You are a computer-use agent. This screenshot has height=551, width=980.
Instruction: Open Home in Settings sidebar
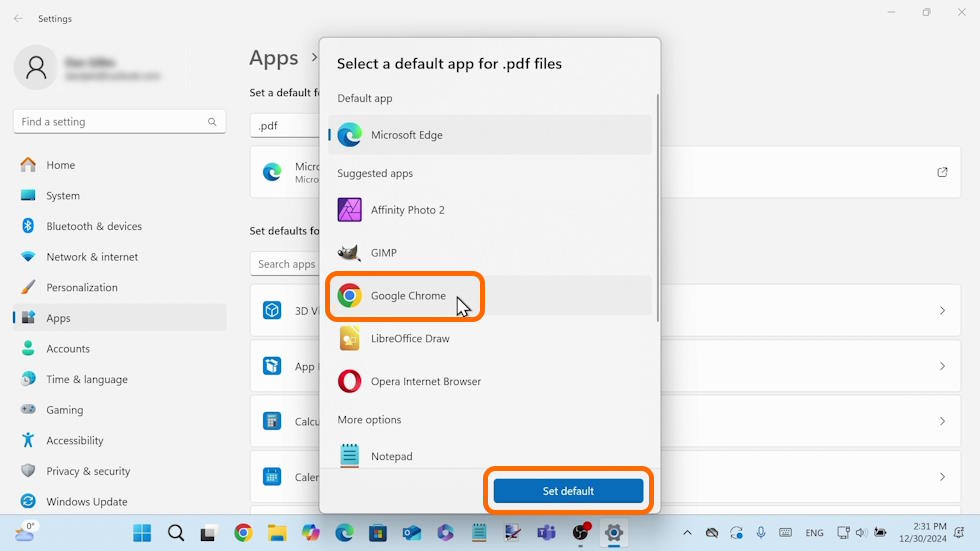pos(119,165)
